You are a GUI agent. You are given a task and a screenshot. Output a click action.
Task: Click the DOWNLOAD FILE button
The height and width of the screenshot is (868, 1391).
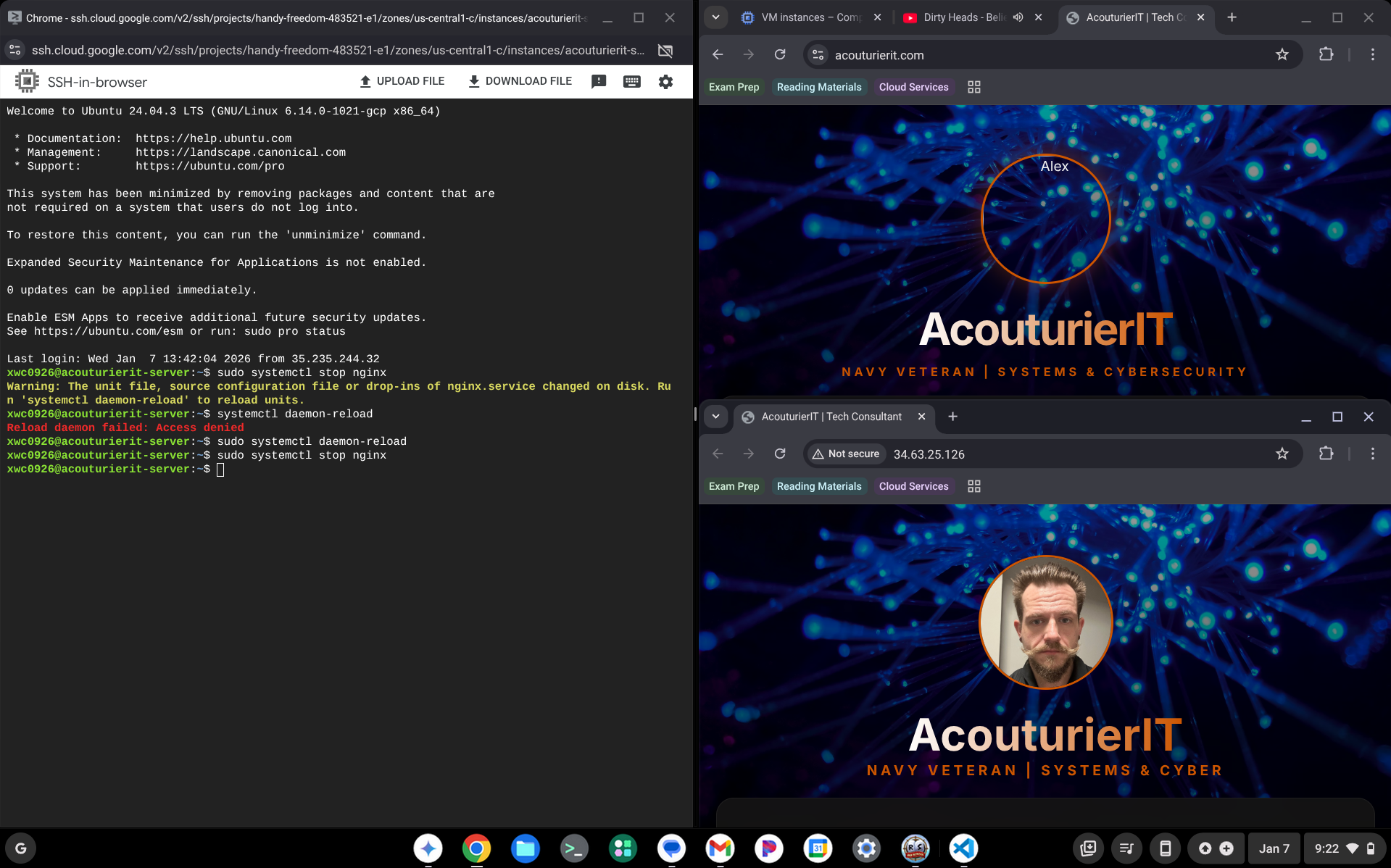520,81
